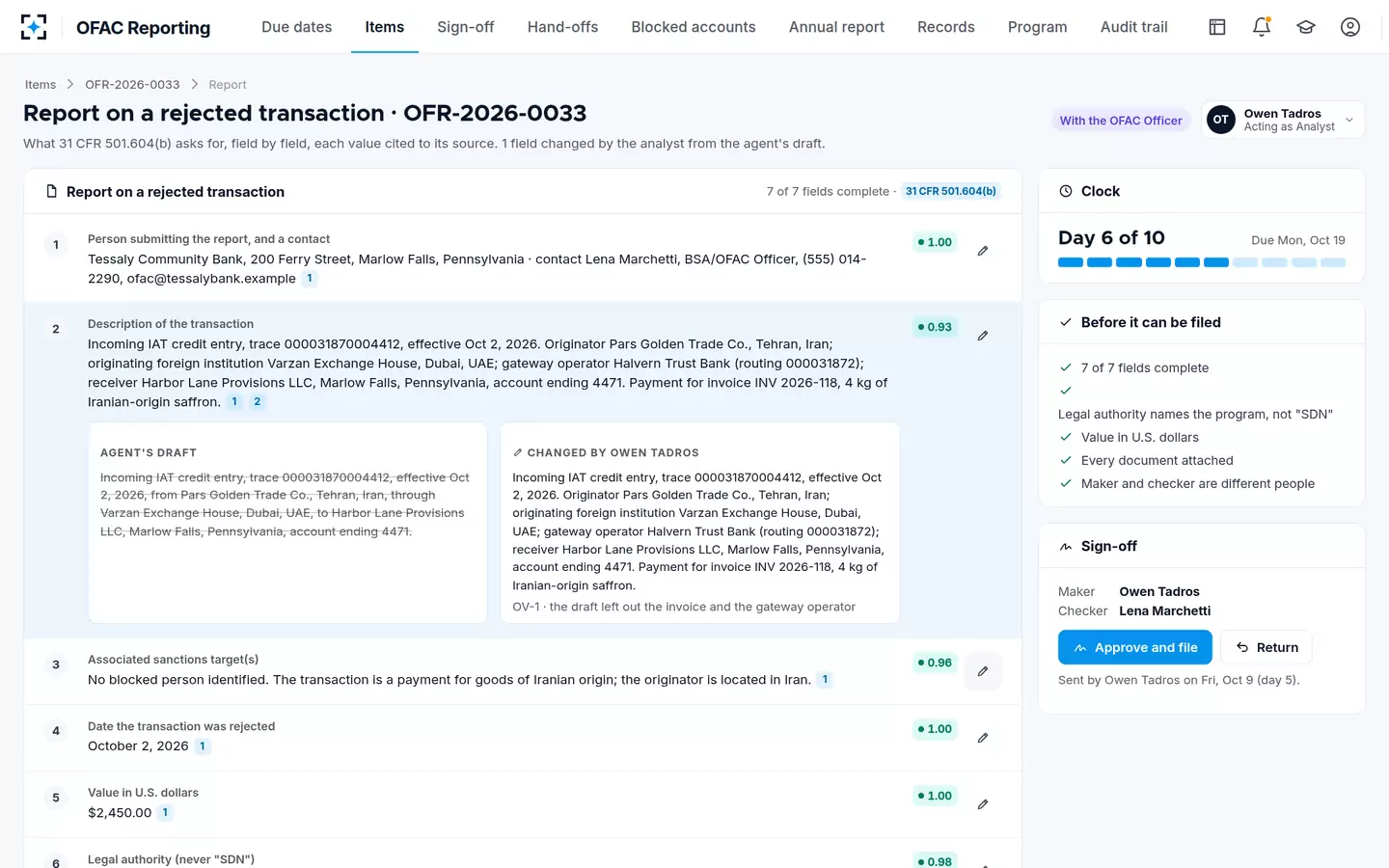Switch to the Due dates tab

pos(297,27)
